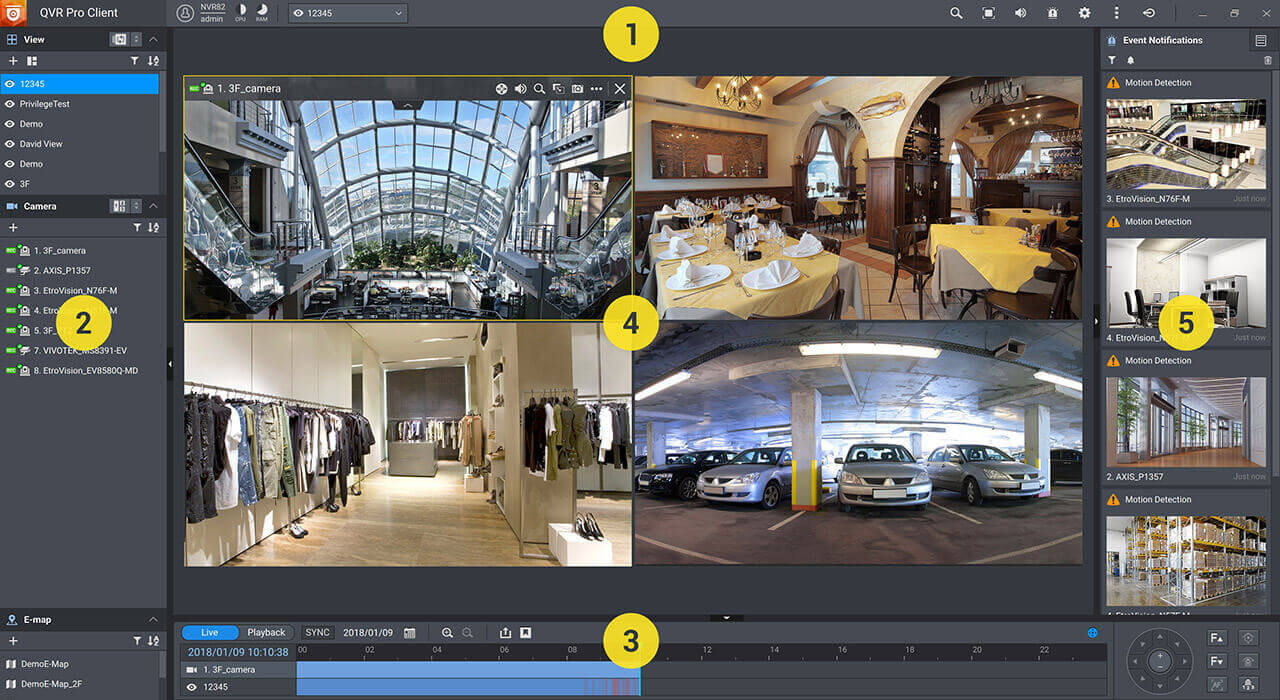The width and height of the screenshot is (1280, 700).
Task: Collapse the E-map panel section
Action: coord(153,619)
